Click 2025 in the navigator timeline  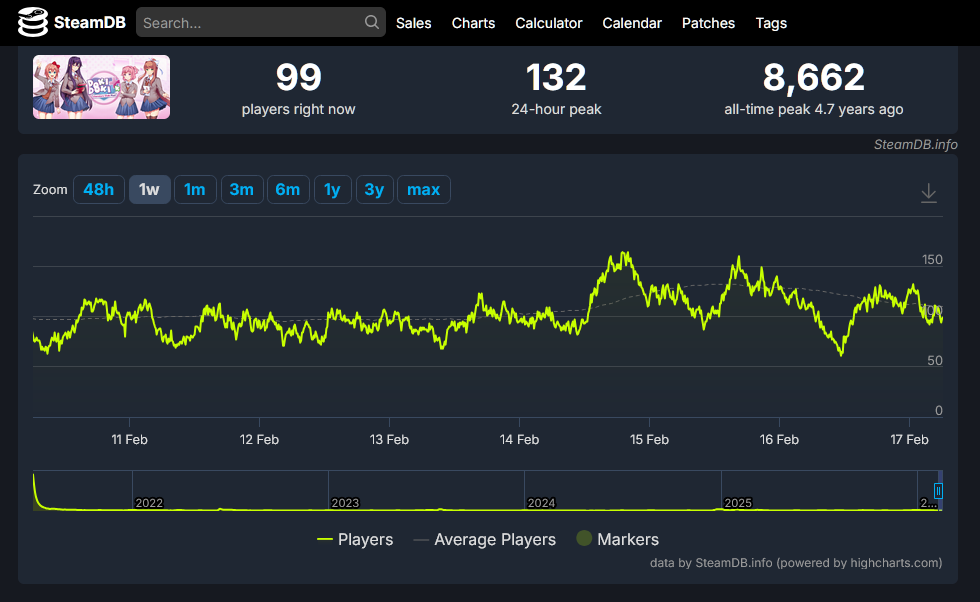coord(738,503)
